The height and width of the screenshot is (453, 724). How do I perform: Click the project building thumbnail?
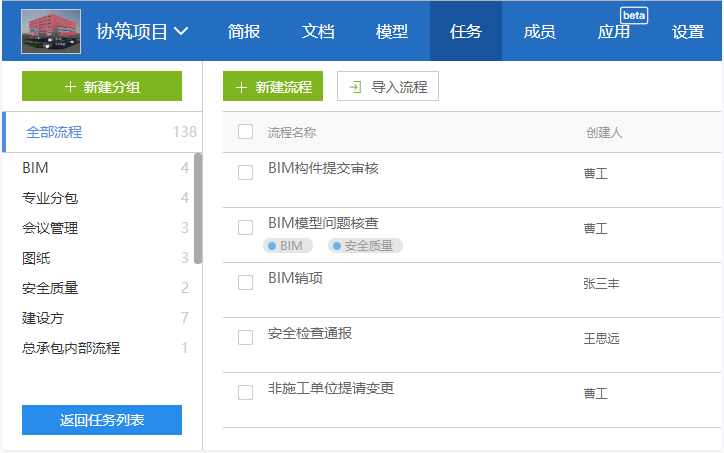(51, 31)
